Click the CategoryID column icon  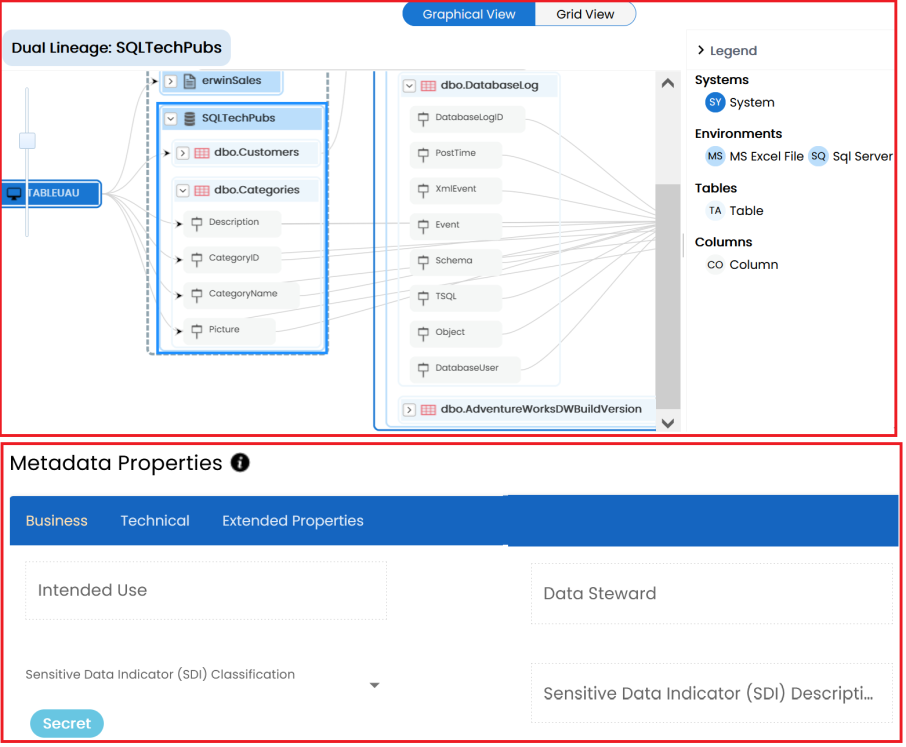tap(196, 259)
